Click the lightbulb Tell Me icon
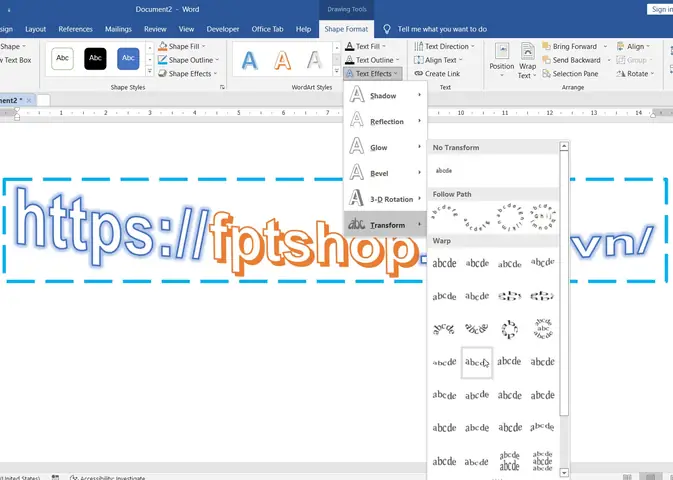This screenshot has height=480, width=673. click(387, 29)
